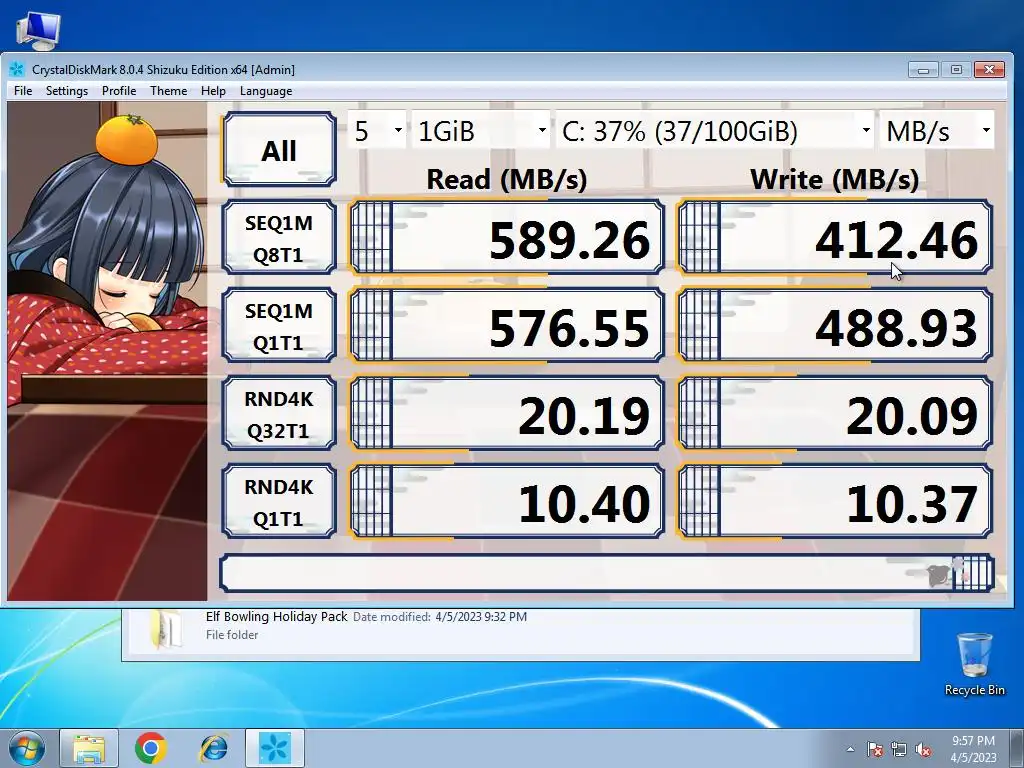This screenshot has width=1024, height=768.
Task: Click the 576.55 read result
Action: pyautogui.click(x=507, y=326)
